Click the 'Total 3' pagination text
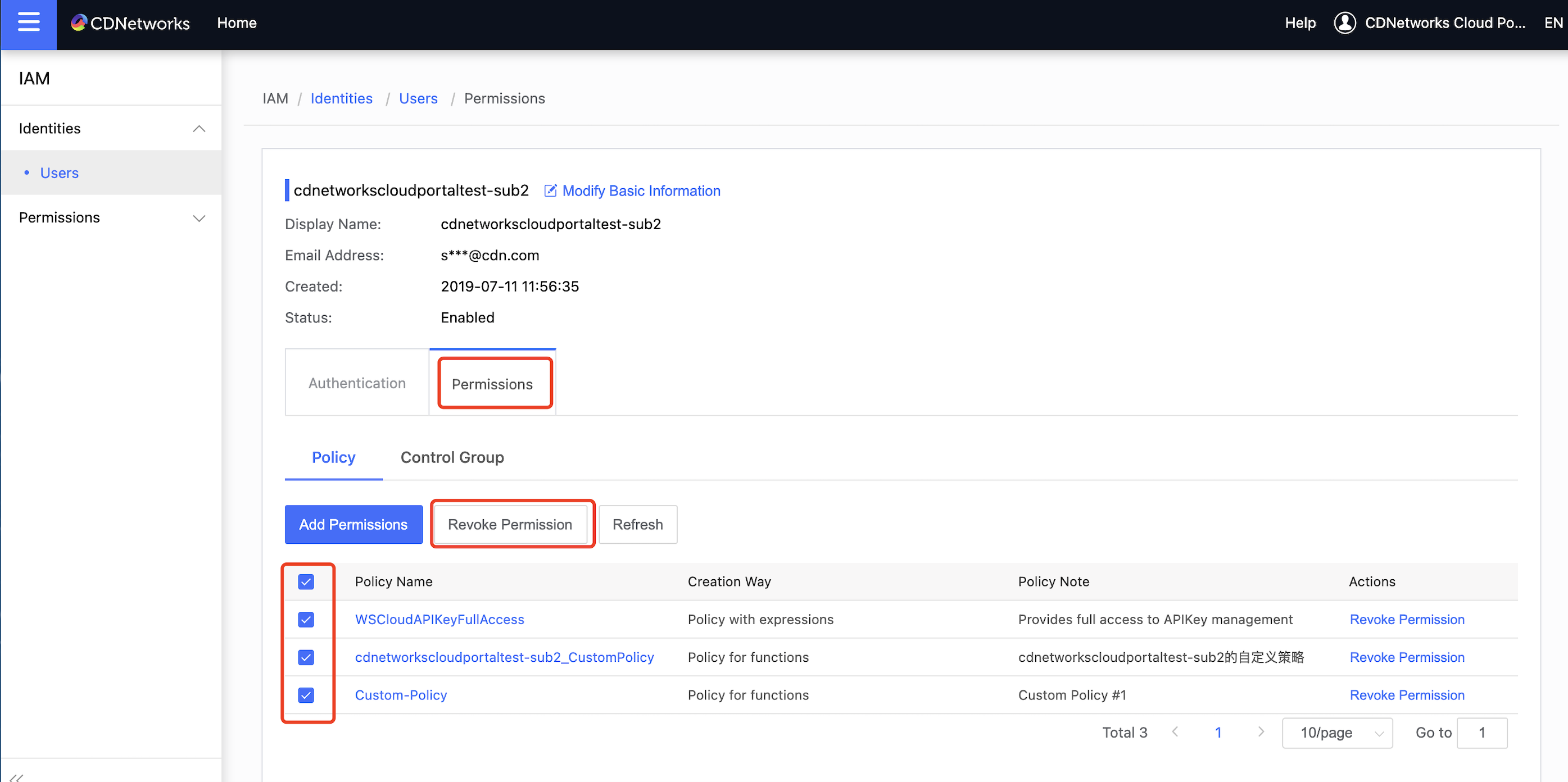Screen dimensions: 1568x782 tap(1125, 732)
